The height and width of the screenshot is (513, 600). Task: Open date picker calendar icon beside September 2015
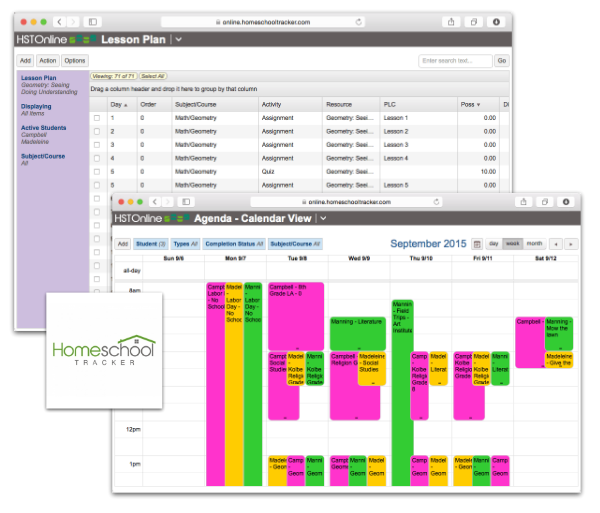[477, 244]
